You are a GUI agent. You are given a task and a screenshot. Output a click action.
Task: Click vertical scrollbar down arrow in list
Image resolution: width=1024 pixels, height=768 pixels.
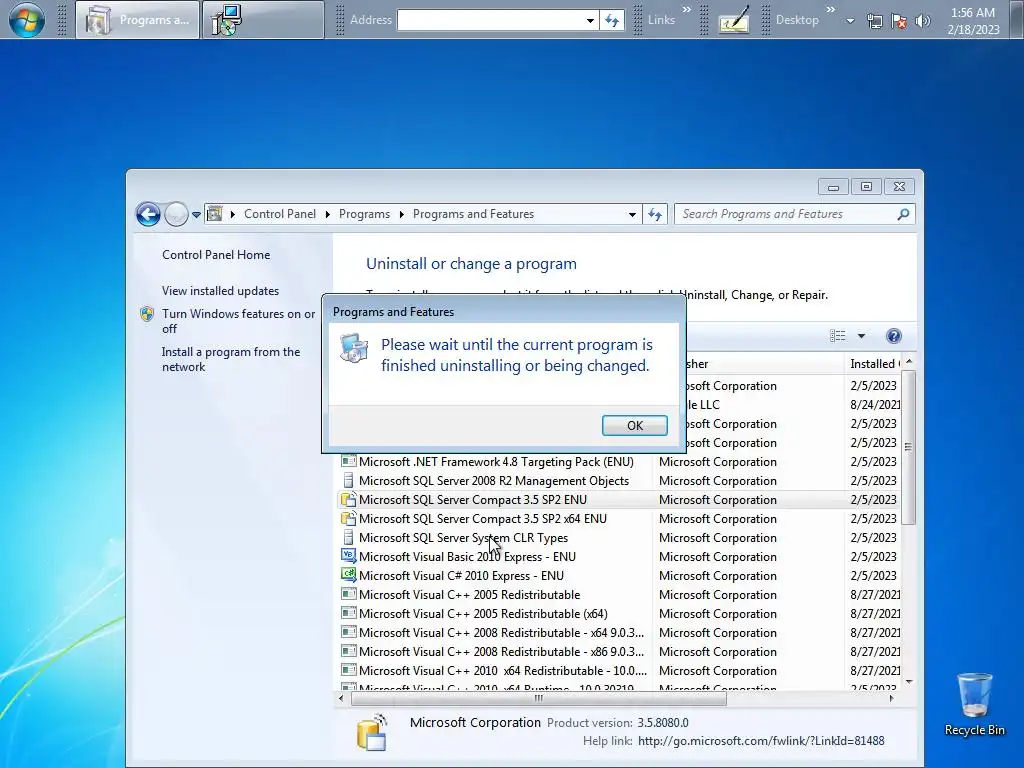point(908,682)
